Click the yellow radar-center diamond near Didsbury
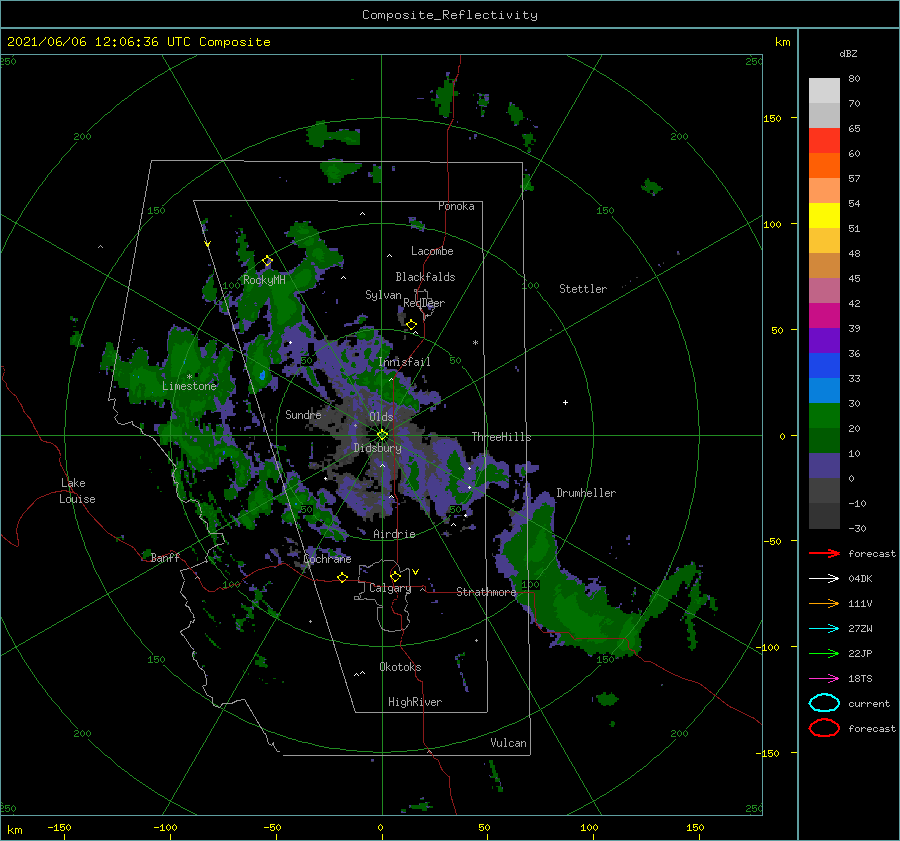The width and height of the screenshot is (900, 841). 382,435
